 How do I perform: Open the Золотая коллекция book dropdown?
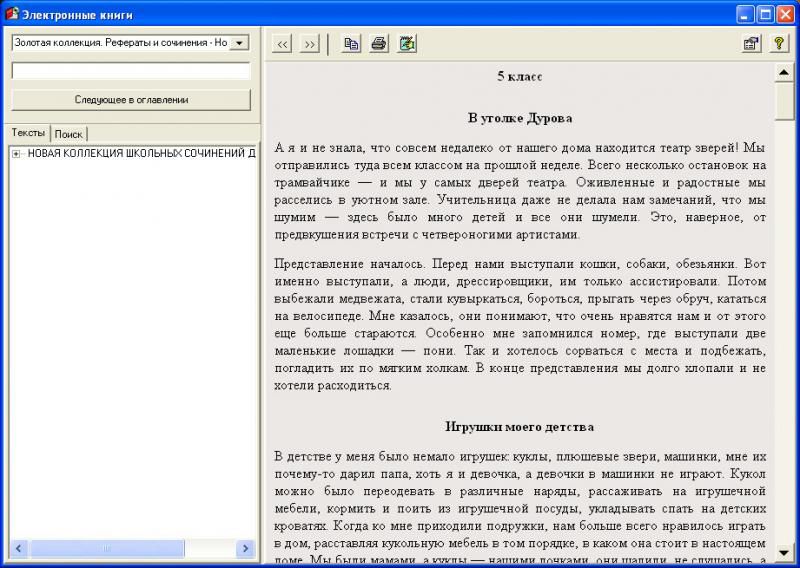239,43
